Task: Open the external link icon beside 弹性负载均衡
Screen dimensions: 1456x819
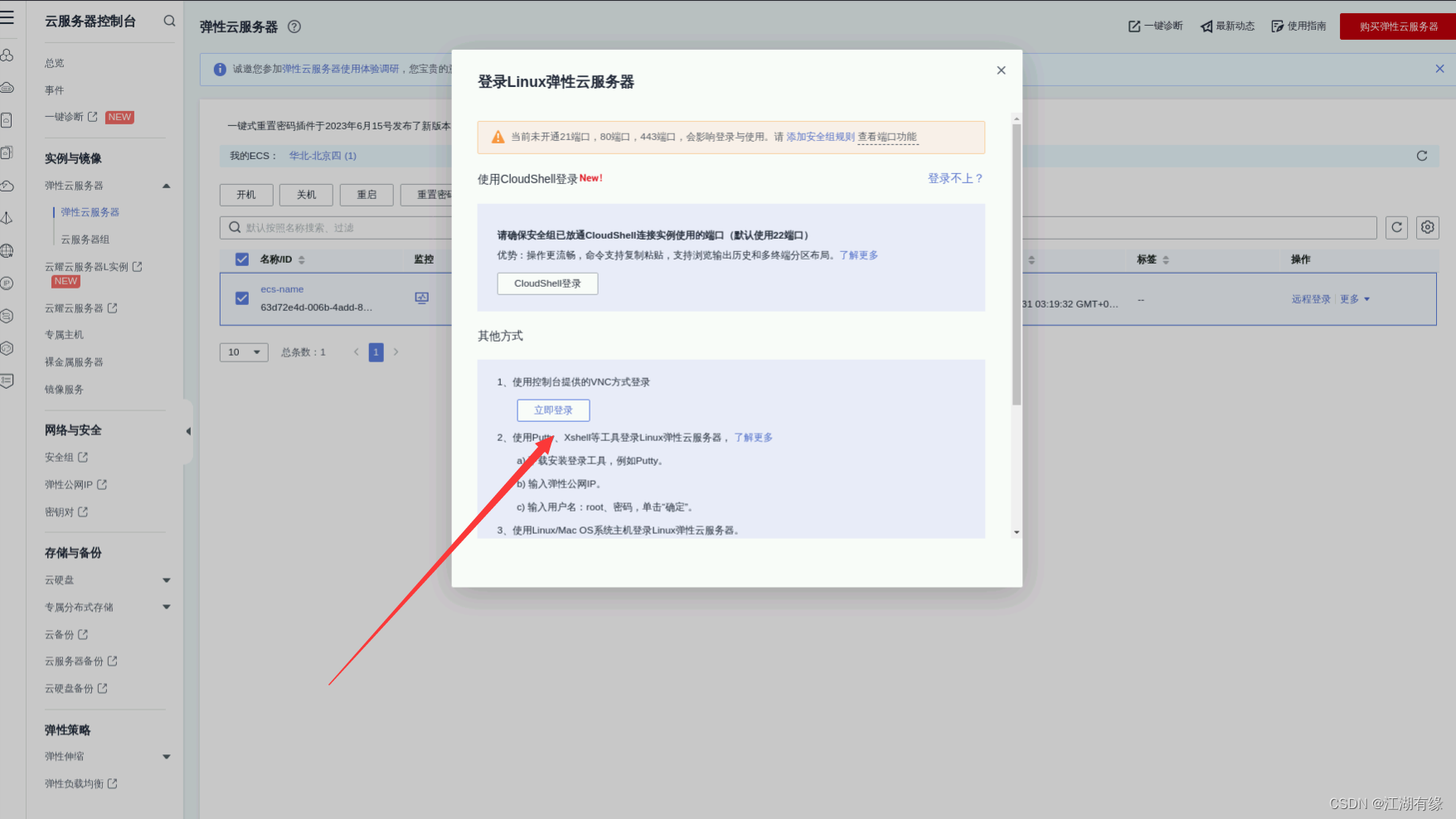Action: click(x=113, y=783)
